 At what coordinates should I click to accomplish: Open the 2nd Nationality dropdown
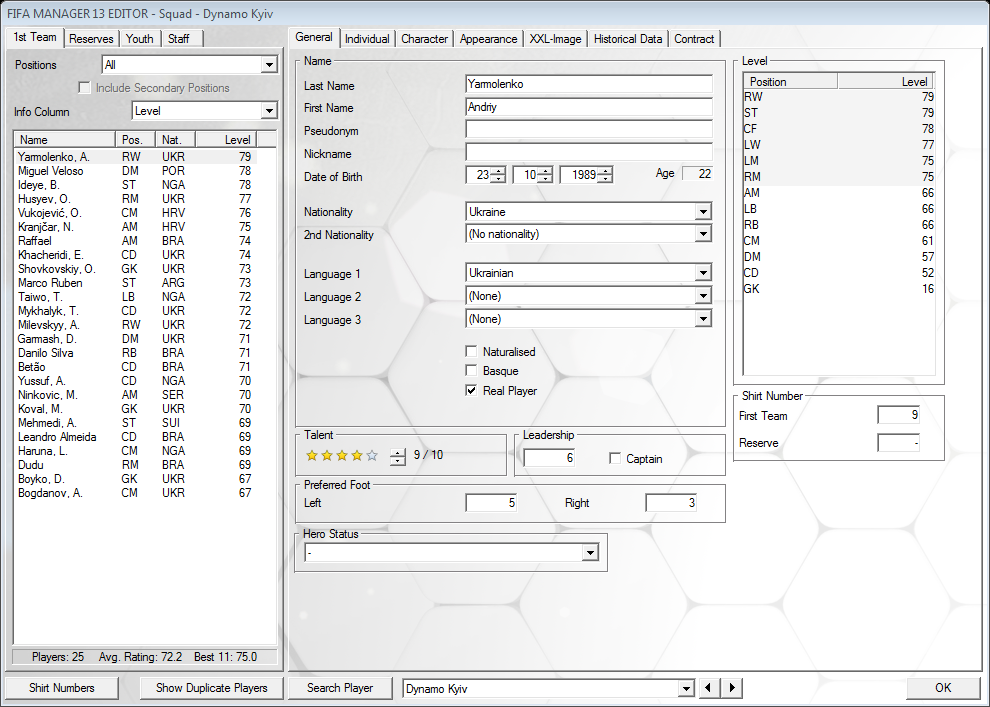[703, 234]
